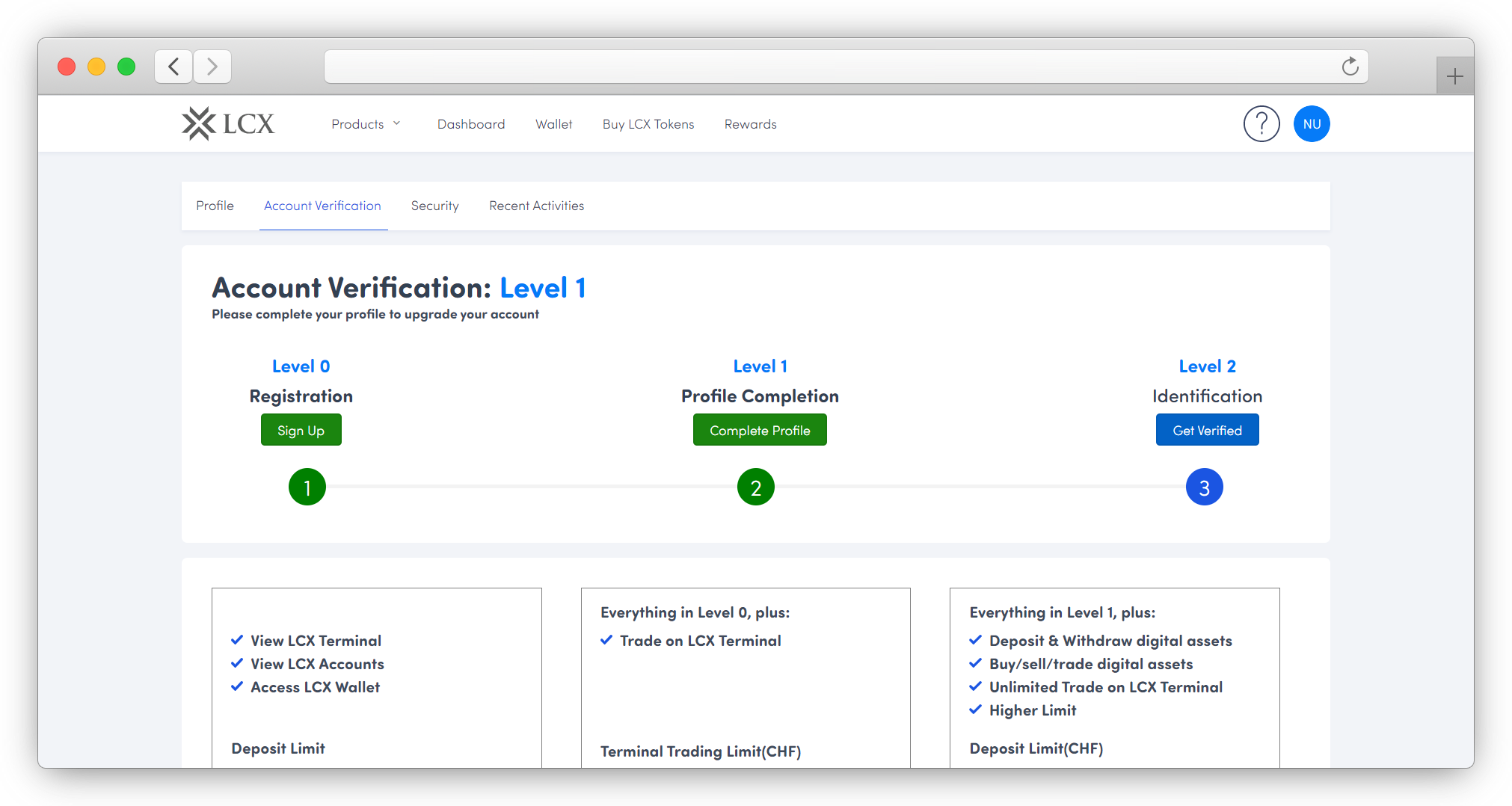The height and width of the screenshot is (806, 1512).
Task: Reload the page with the refresh icon
Action: [1350, 67]
